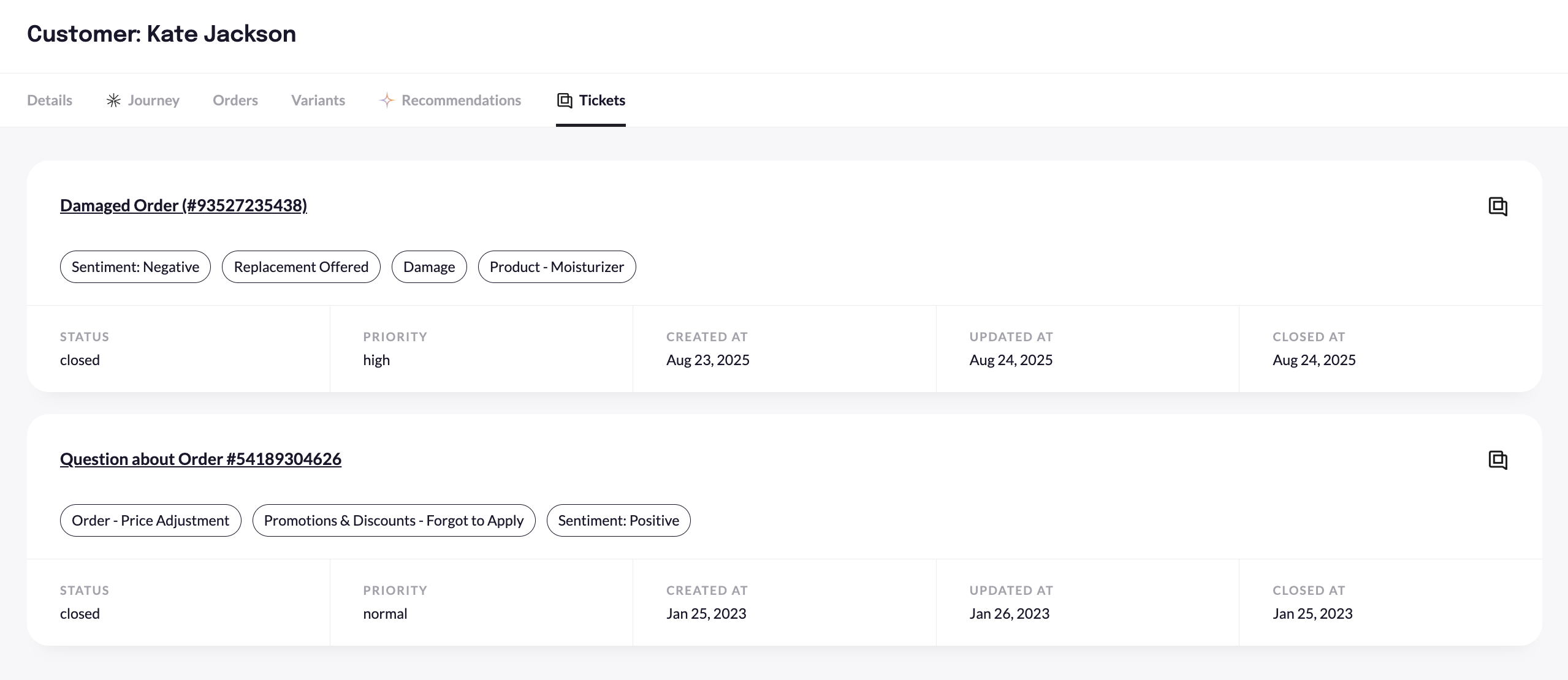The height and width of the screenshot is (680, 1568).
Task: Open Question about Order #54189304626
Action: (x=200, y=459)
